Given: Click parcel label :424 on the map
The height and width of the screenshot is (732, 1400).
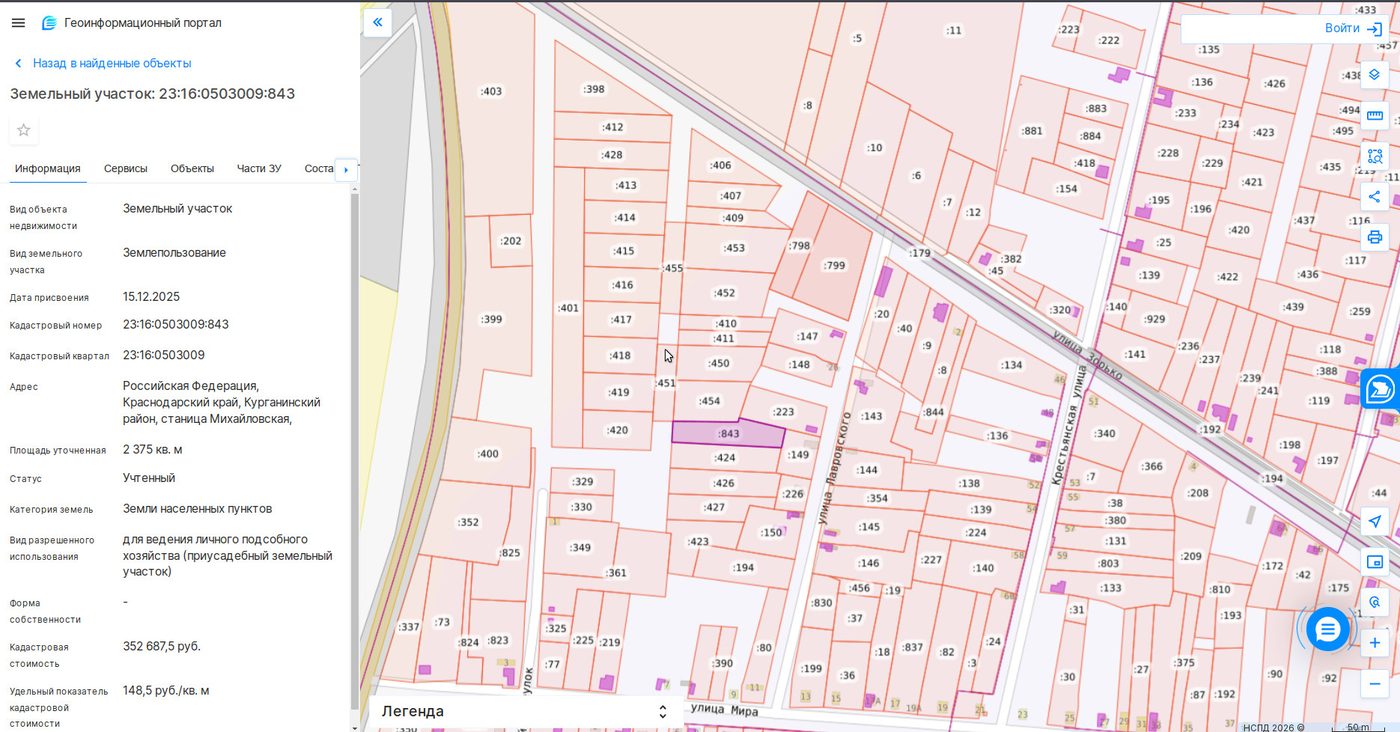Looking at the screenshot, I should click(724, 458).
